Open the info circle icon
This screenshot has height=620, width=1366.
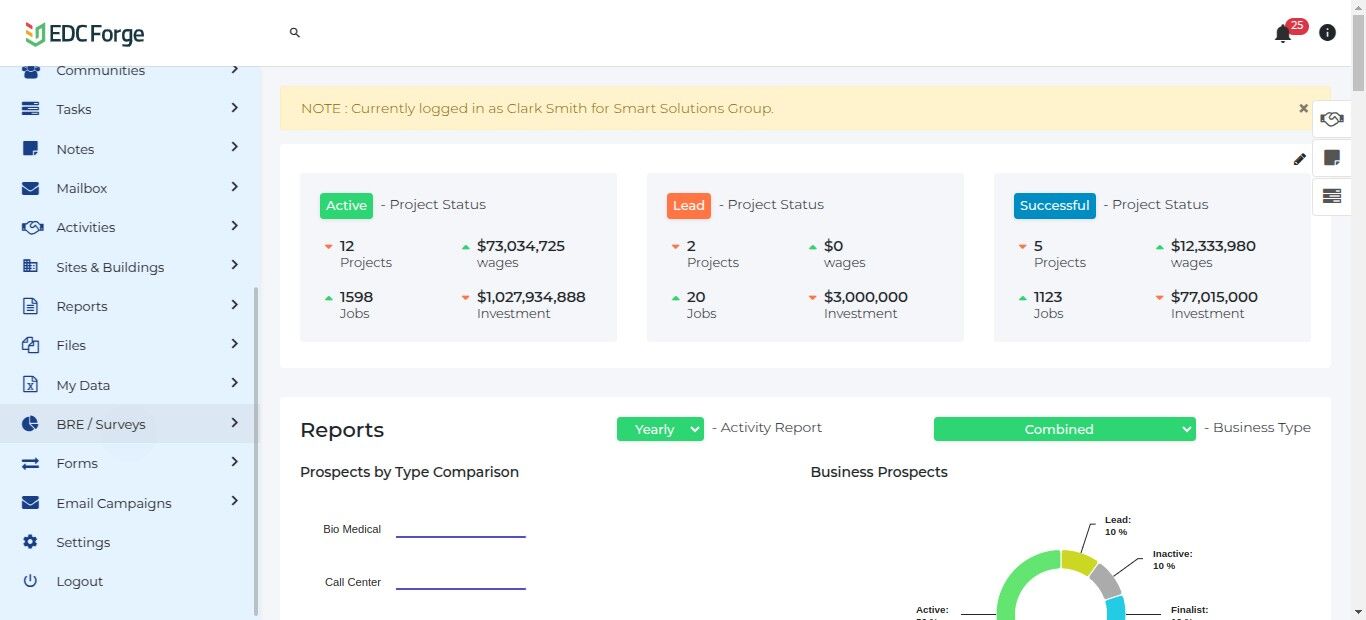coord(1327,33)
